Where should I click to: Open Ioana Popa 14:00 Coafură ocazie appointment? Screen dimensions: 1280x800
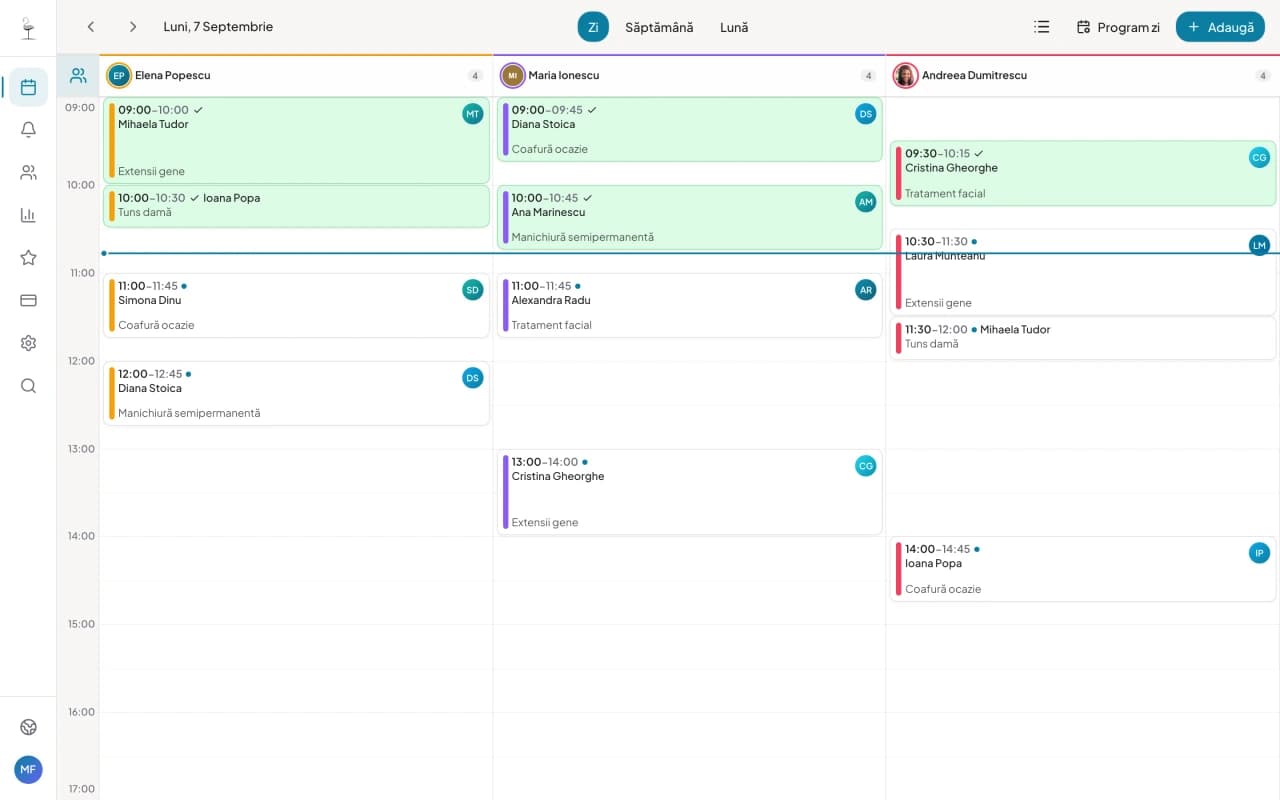1083,568
